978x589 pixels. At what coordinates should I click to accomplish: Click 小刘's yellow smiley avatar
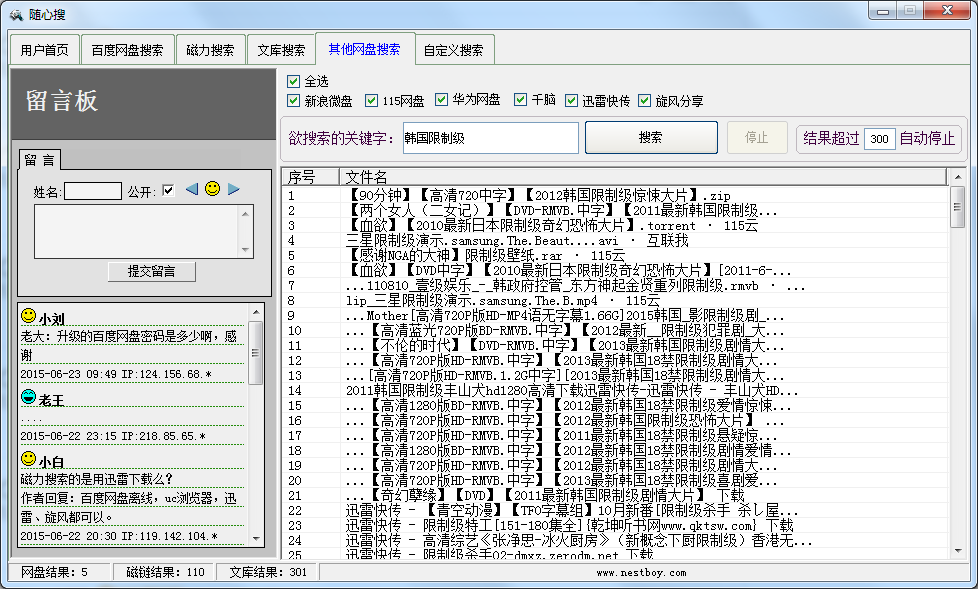(x=28, y=317)
